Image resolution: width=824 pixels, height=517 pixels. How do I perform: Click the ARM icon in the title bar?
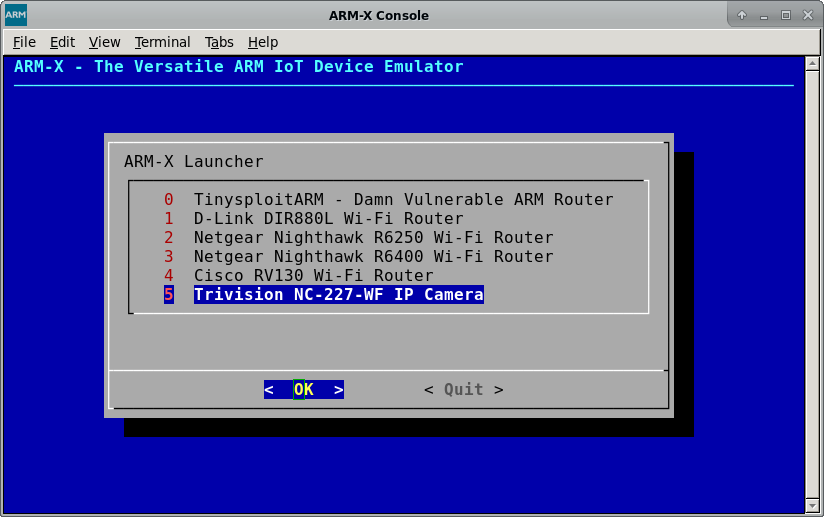tap(16, 15)
